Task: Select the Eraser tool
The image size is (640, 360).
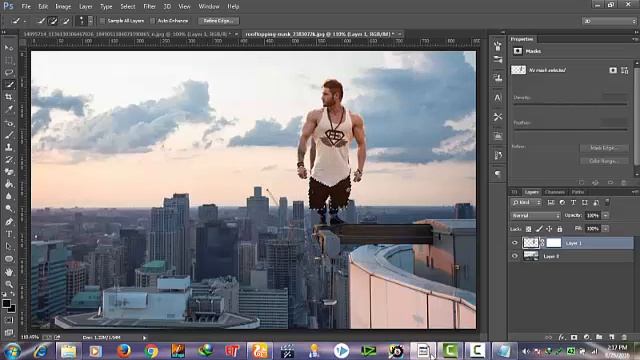Action: click(9, 172)
